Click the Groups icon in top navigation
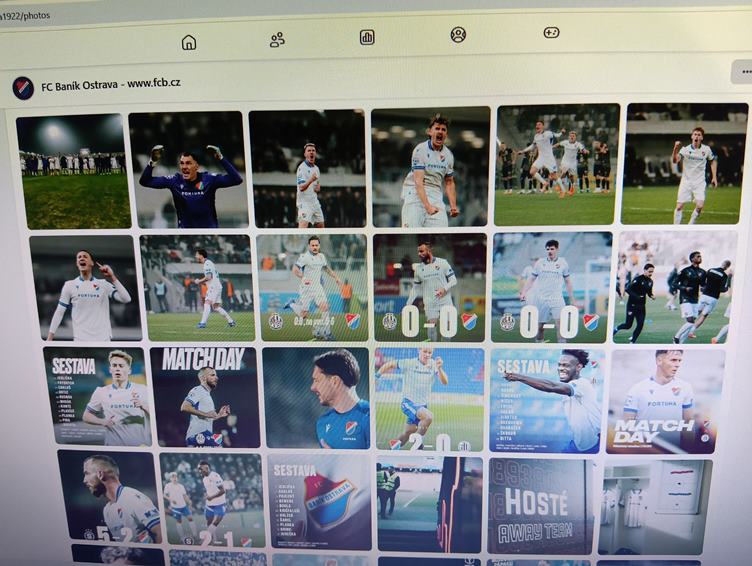Image resolution: width=752 pixels, height=566 pixels. (458, 35)
